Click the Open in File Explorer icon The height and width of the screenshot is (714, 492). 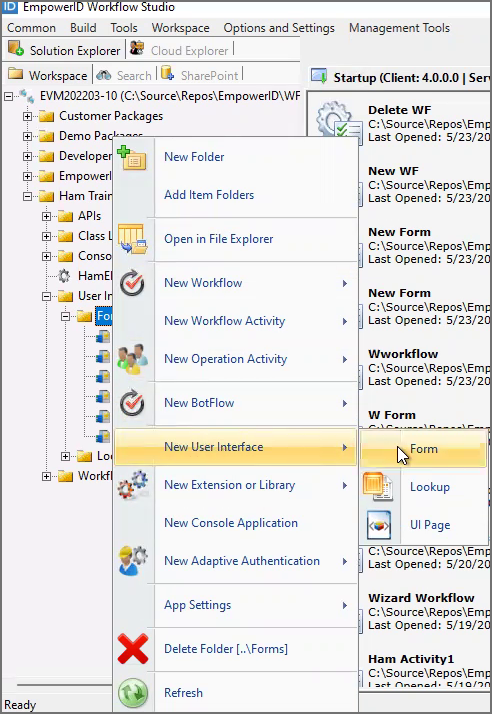[133, 239]
